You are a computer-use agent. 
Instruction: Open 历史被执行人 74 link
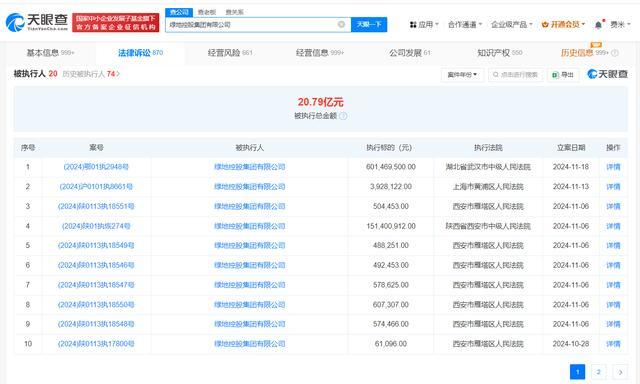(91, 74)
